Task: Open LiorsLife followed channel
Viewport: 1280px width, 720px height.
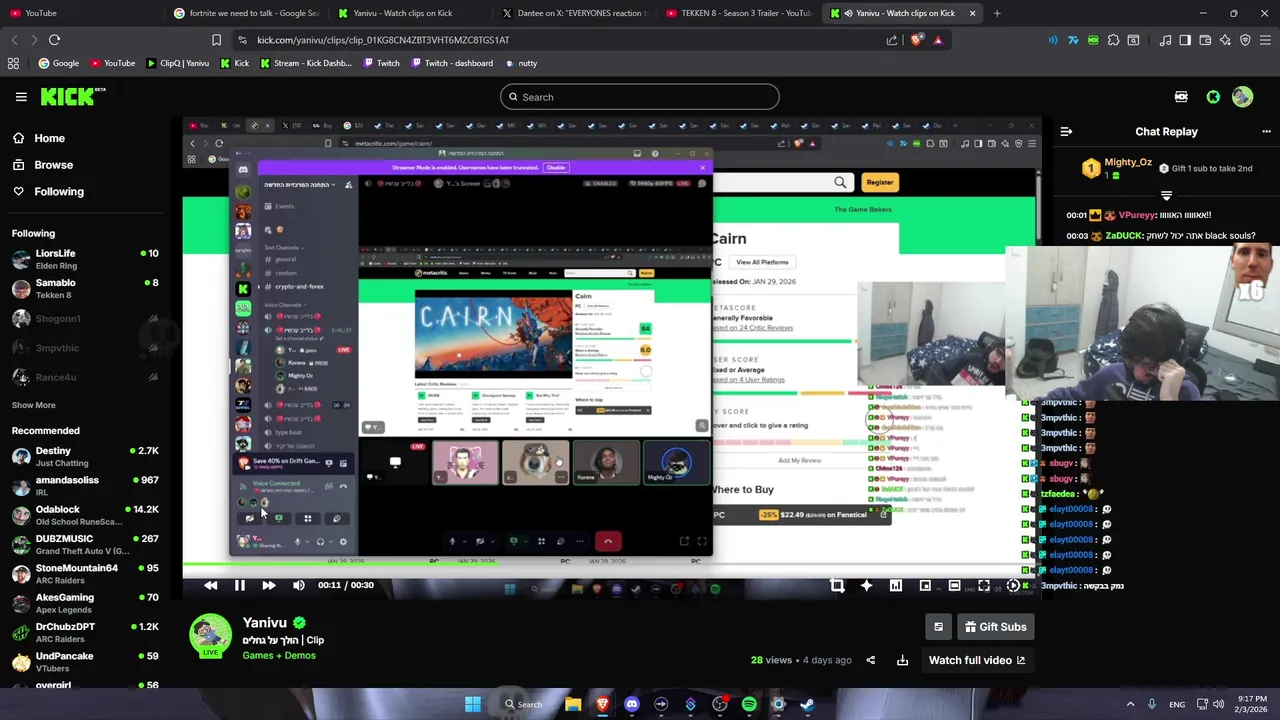Action: tap(85, 259)
